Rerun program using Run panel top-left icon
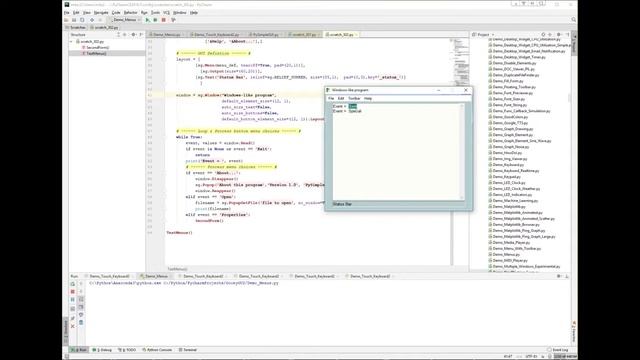The width and height of the screenshot is (640, 360). click(x=73, y=284)
